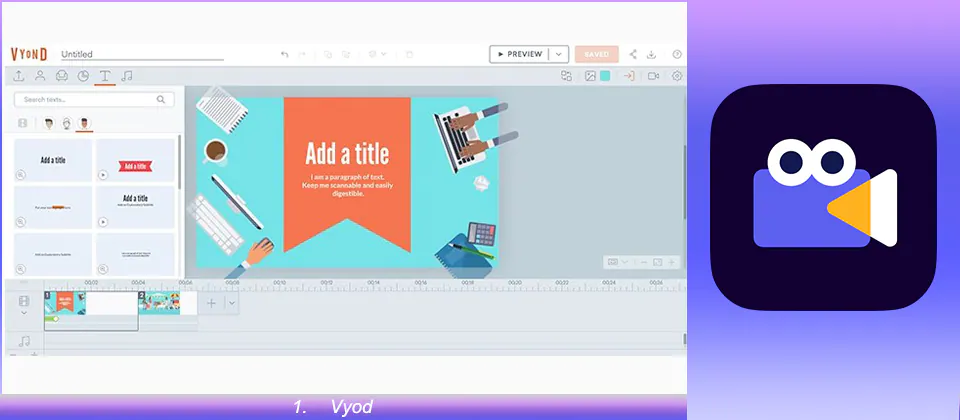Add camera movement with camera icon
Image resolution: width=960 pixels, height=420 pixels.
pyautogui.click(x=653, y=76)
